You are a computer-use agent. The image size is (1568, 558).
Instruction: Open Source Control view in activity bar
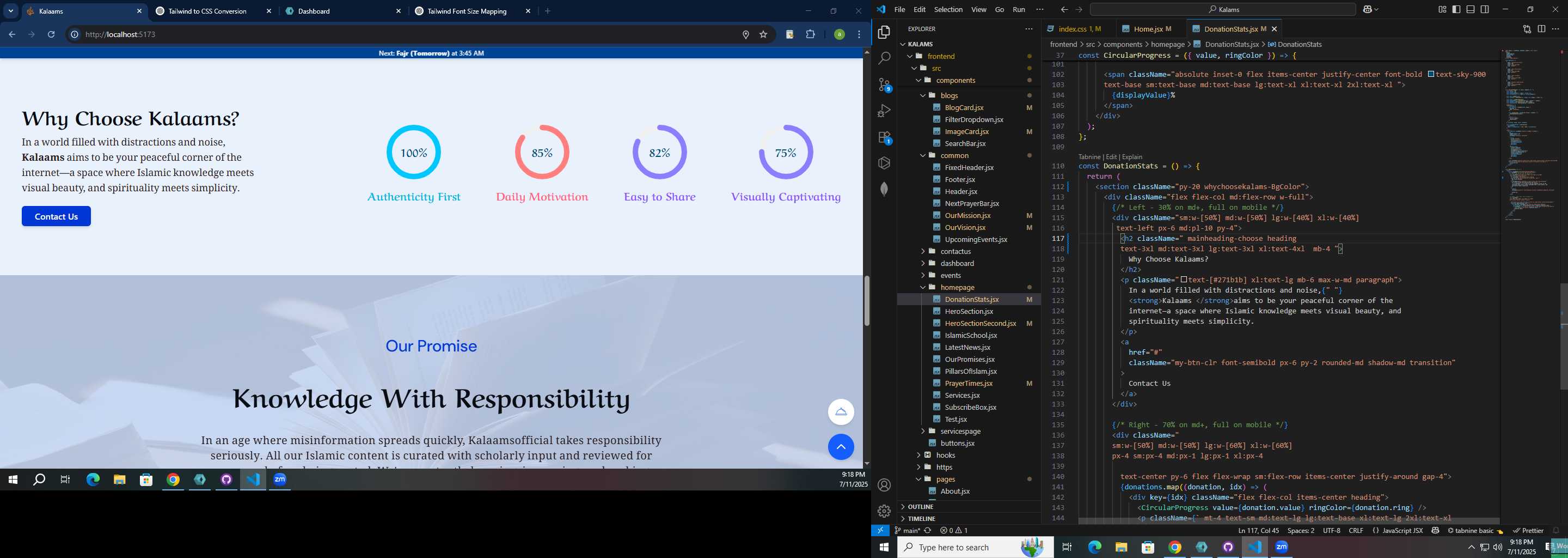point(884,84)
